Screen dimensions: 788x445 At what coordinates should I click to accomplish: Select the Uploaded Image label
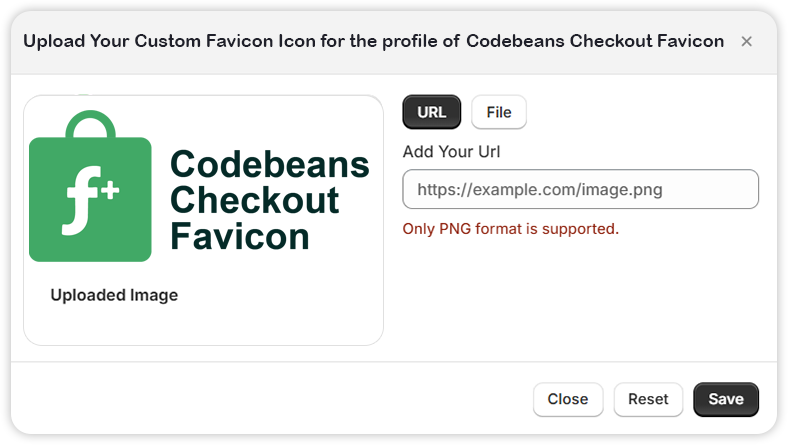click(114, 295)
